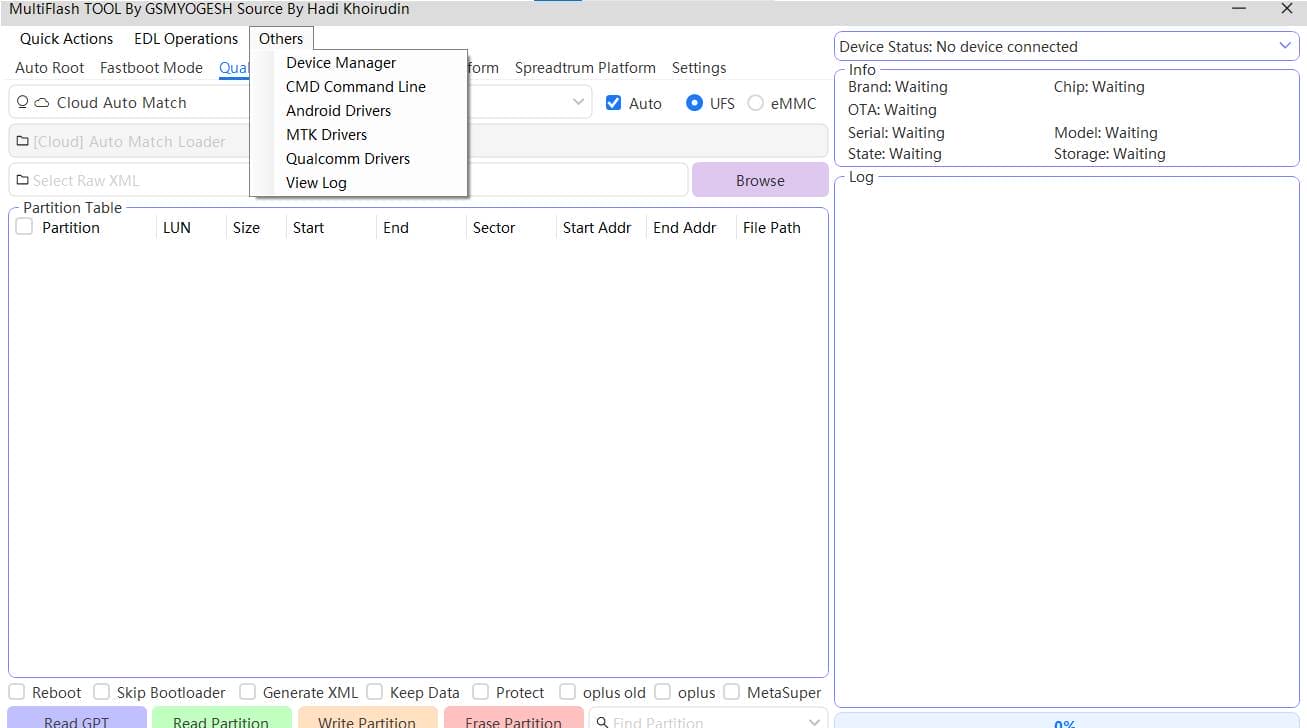The image size is (1307, 728).
Task: Toggle the Protect option
Action: (478, 691)
